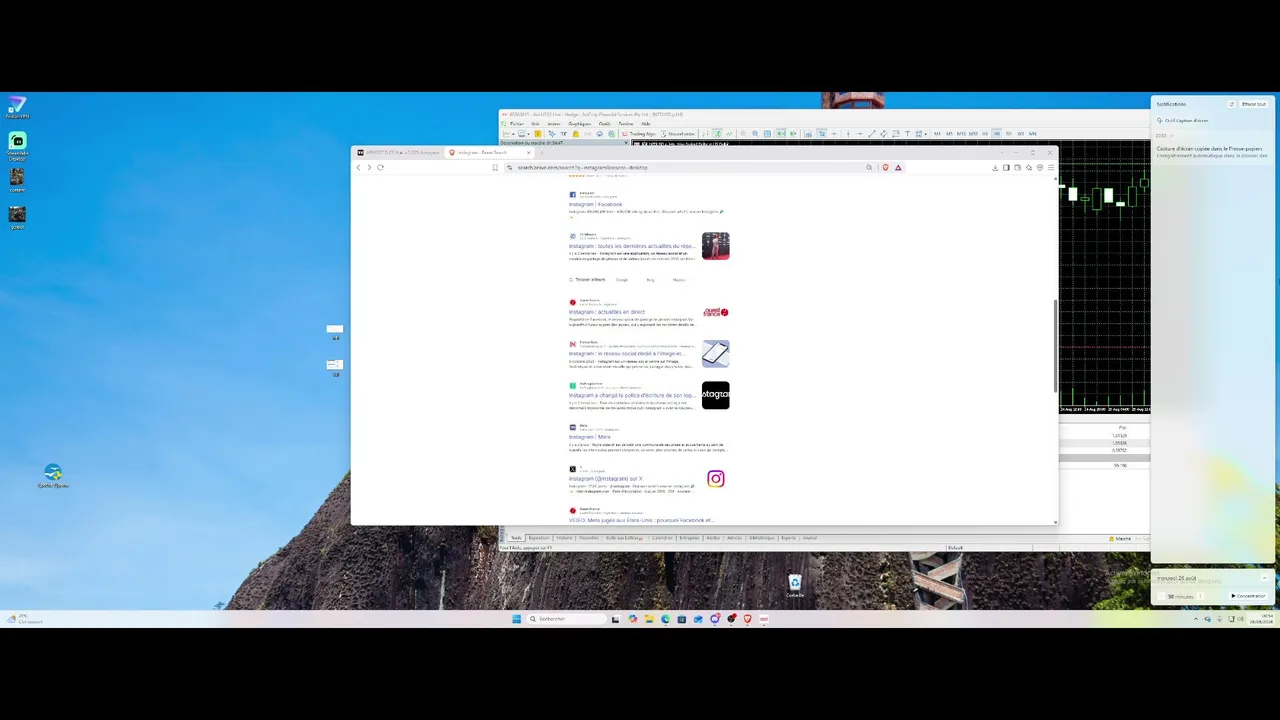Viewport: 1280px width, 720px height.
Task: Open "Instagram a changé la police d'écriture" result
Action: pyautogui.click(x=631, y=396)
